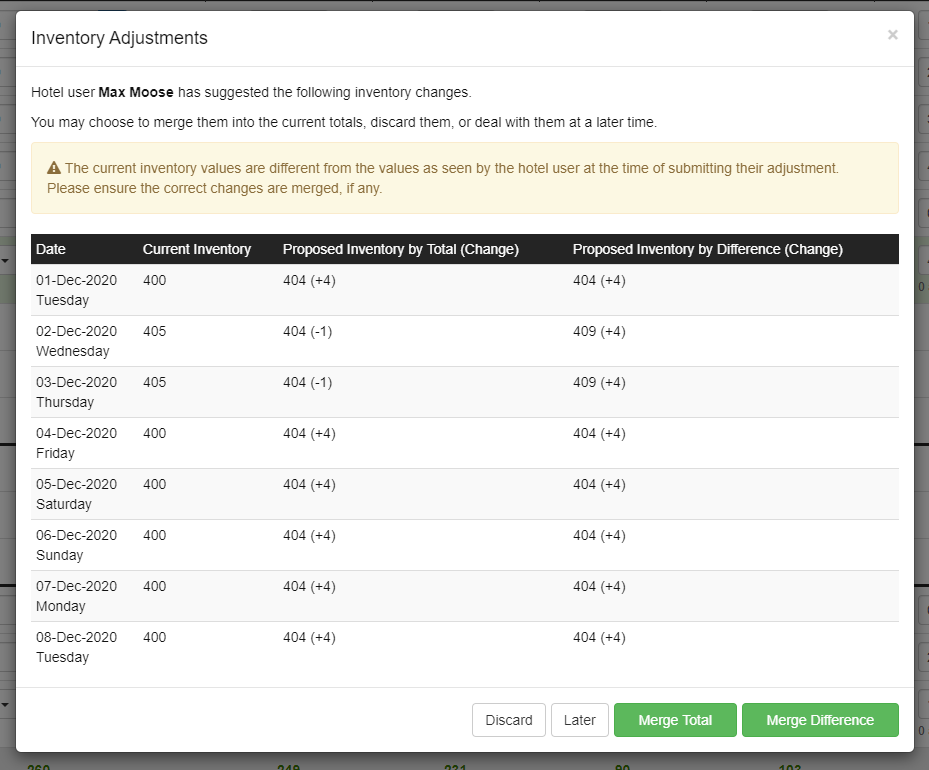Click the 08-Dec-2020 Tuesday date cell
This screenshot has width=929, height=770.
pos(76,647)
